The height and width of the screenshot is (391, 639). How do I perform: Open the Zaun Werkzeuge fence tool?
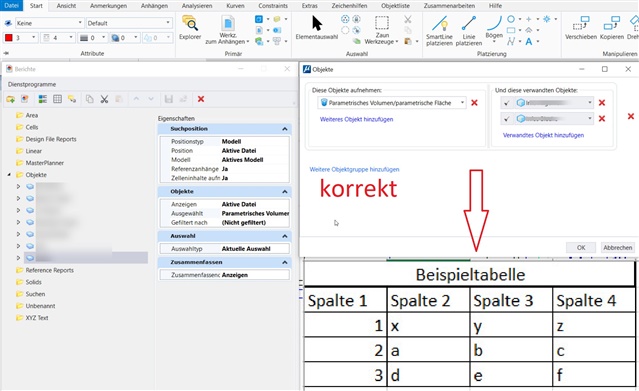click(x=381, y=30)
